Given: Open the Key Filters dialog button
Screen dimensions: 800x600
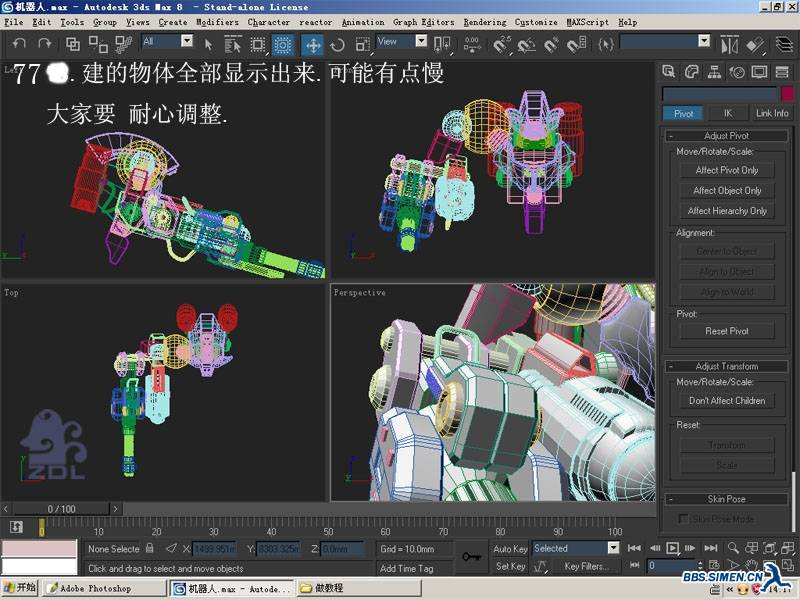Looking at the screenshot, I should click(x=586, y=566).
